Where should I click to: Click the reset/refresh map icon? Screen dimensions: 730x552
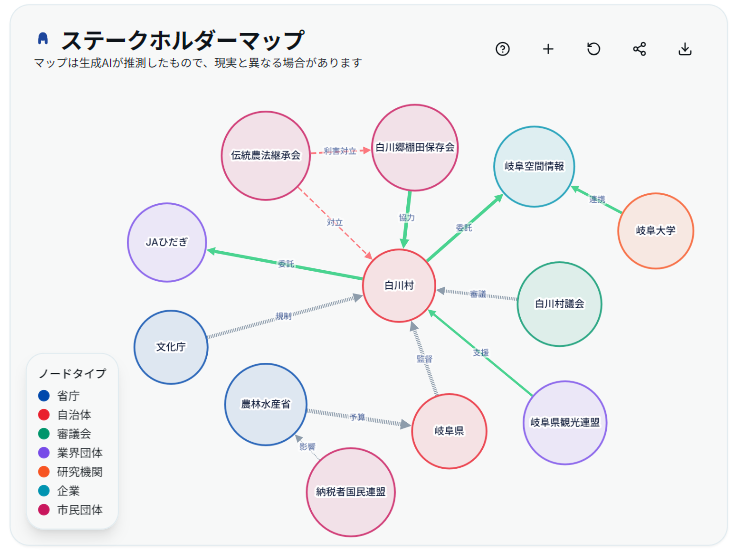point(594,49)
